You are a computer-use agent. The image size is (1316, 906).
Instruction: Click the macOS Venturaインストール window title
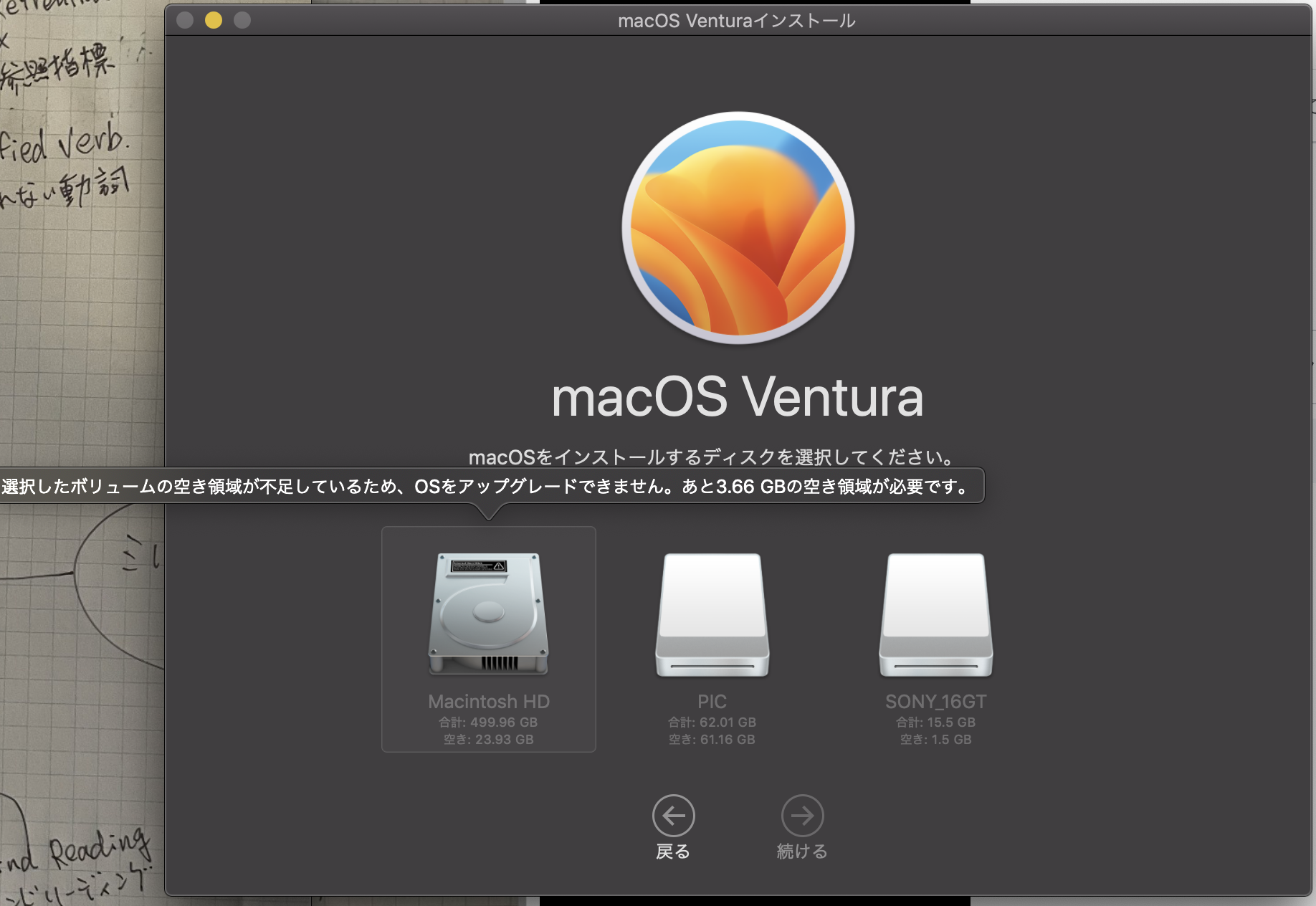[x=737, y=21]
